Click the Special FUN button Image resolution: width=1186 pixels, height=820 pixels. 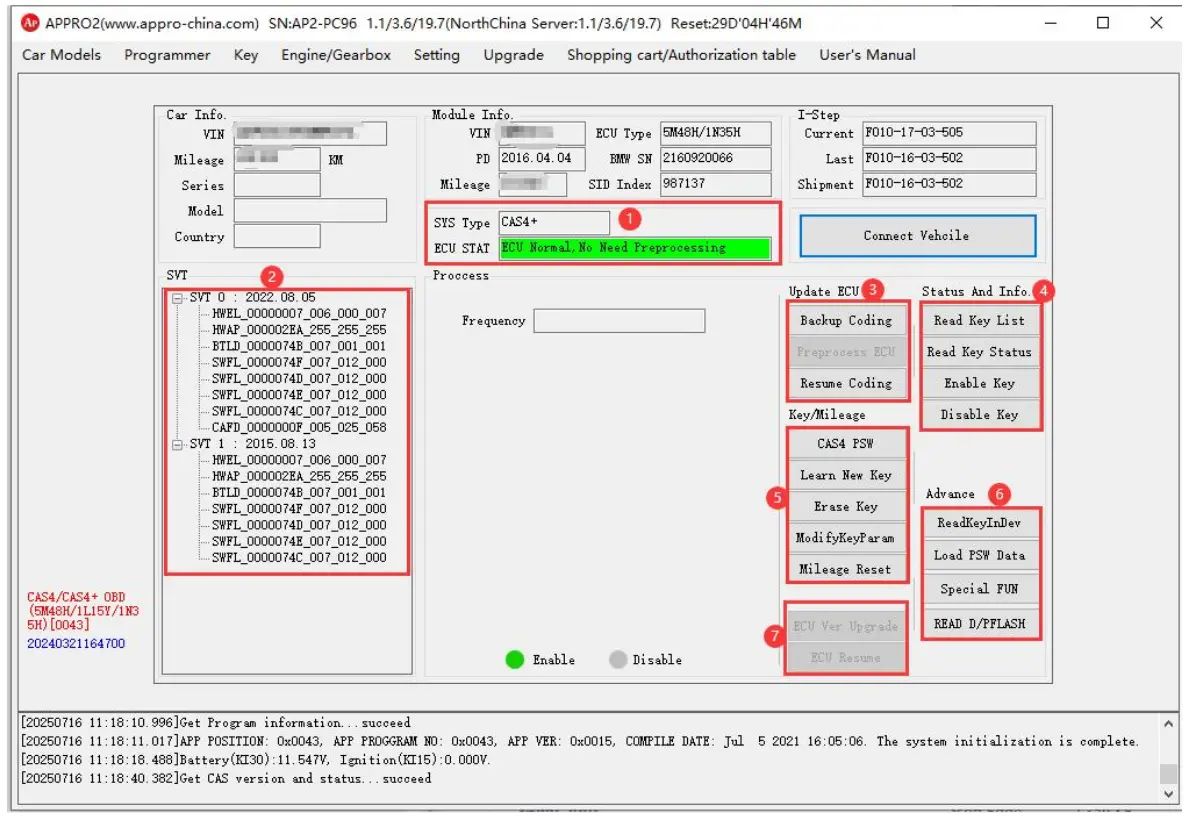pyautogui.click(x=980, y=589)
